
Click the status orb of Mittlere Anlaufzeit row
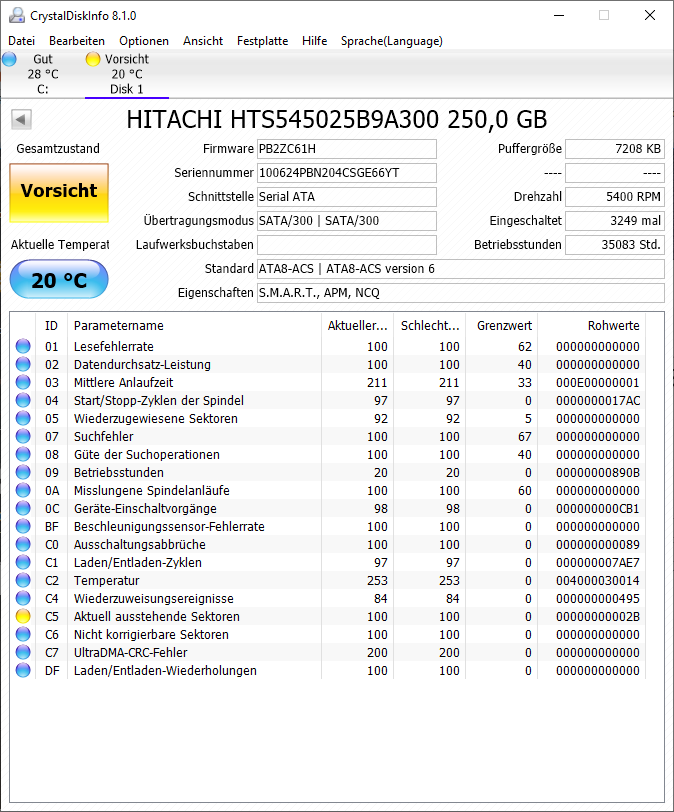pyautogui.click(x=23, y=382)
